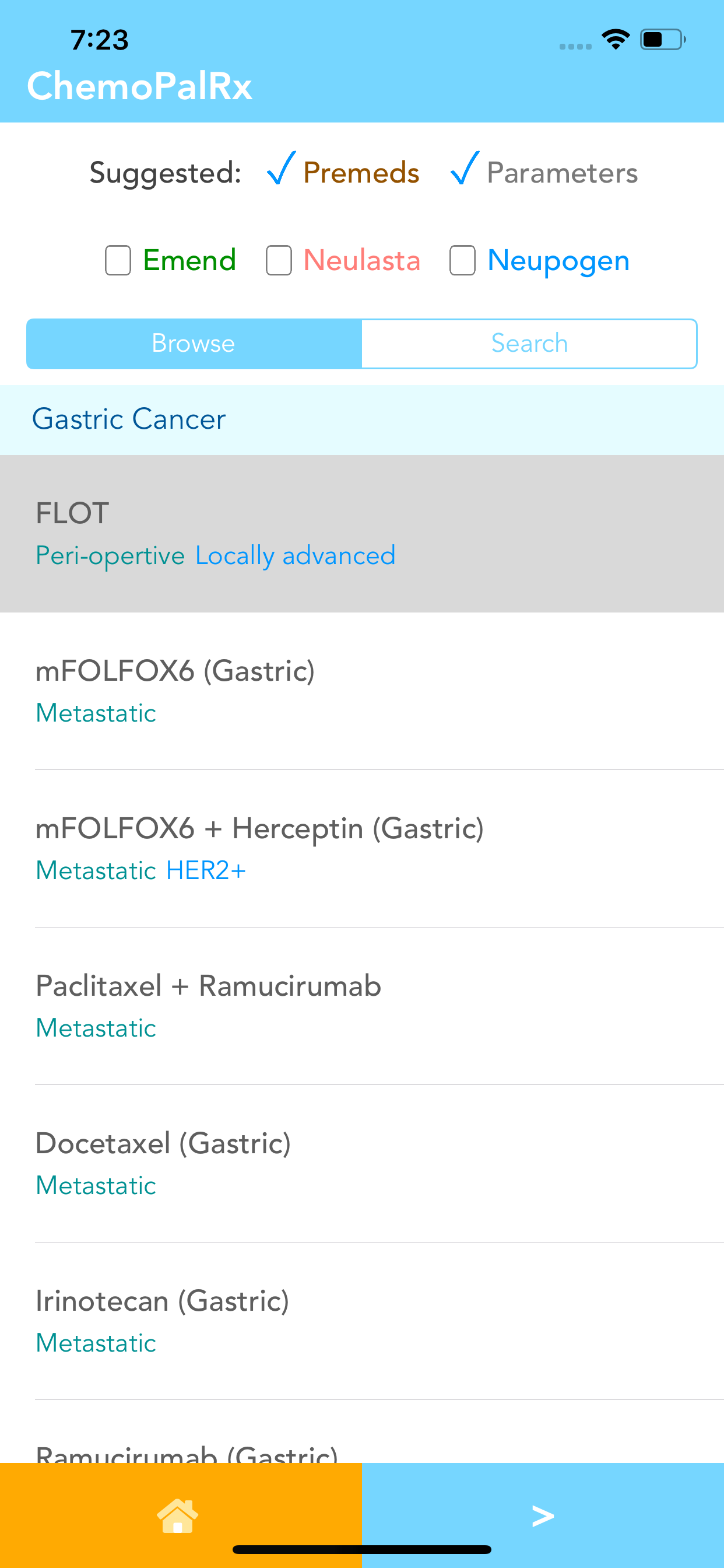The width and height of the screenshot is (724, 1568).
Task: Tap the home icon in bottom bar
Action: pos(178,1515)
